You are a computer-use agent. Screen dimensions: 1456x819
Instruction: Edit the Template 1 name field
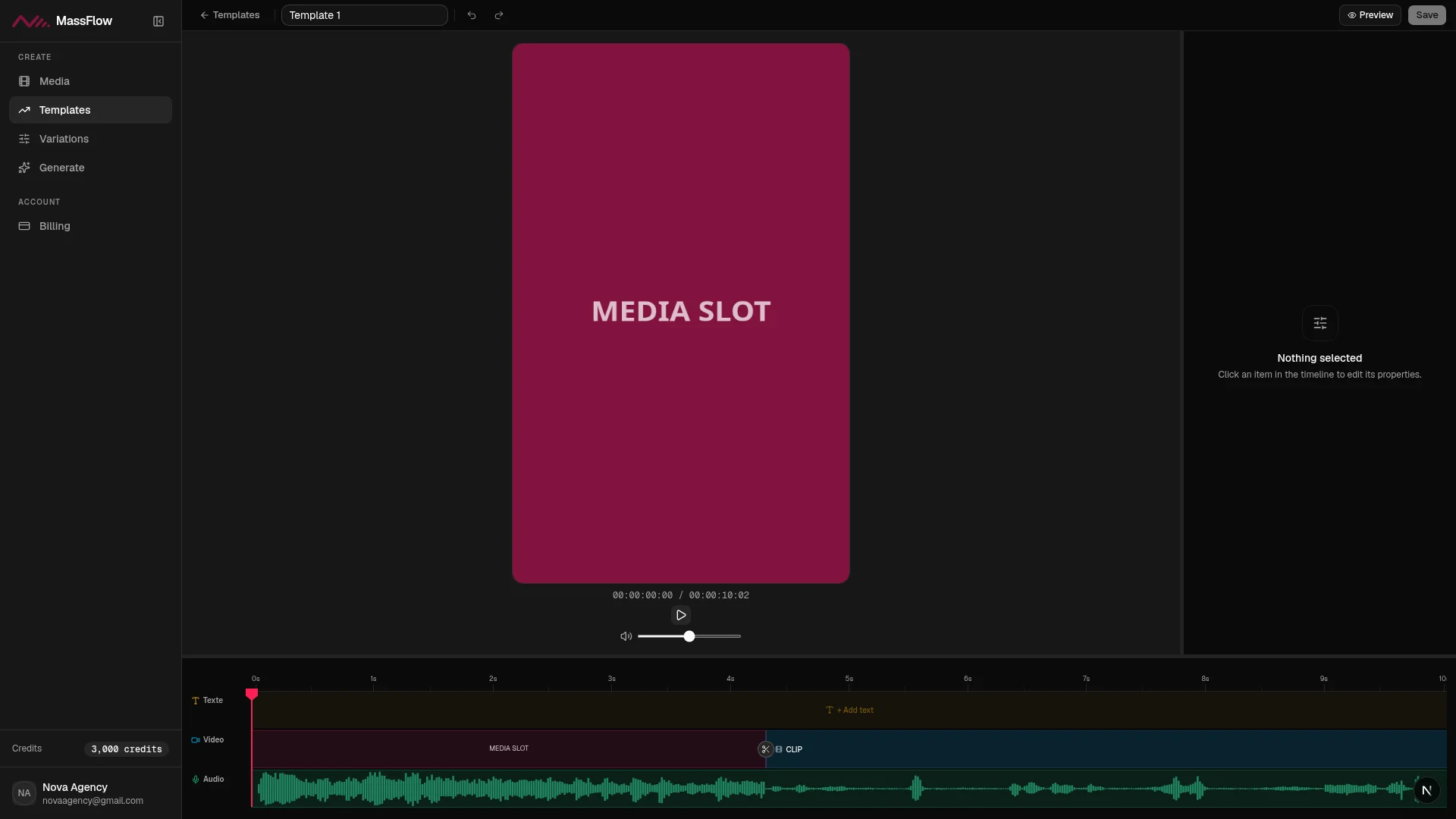click(364, 15)
